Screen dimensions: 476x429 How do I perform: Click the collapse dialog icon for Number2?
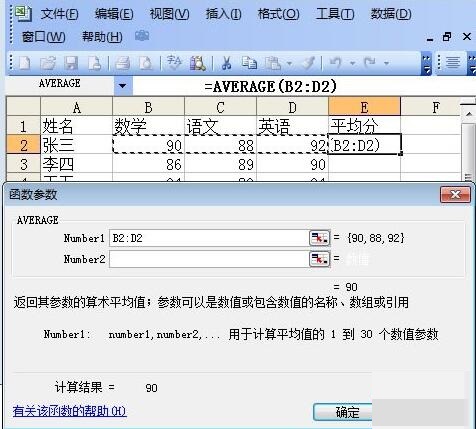pos(320,259)
